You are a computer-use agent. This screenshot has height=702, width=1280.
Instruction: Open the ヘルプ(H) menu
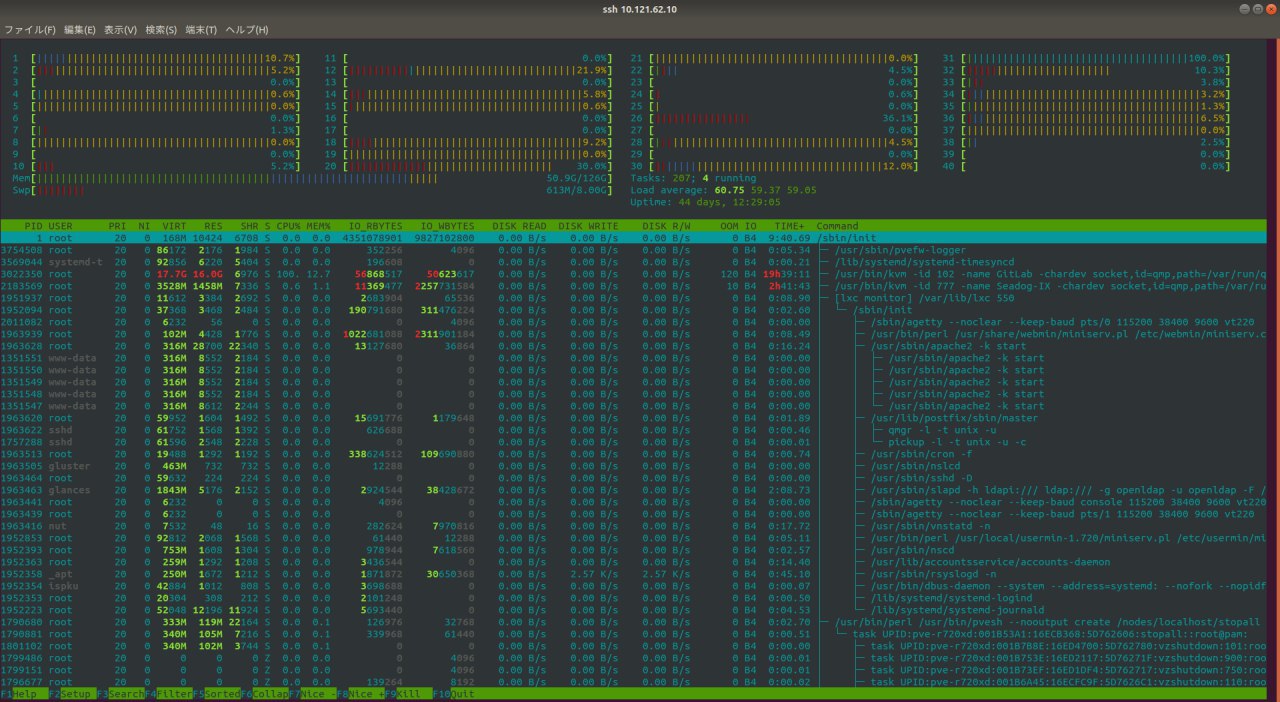pos(247,30)
